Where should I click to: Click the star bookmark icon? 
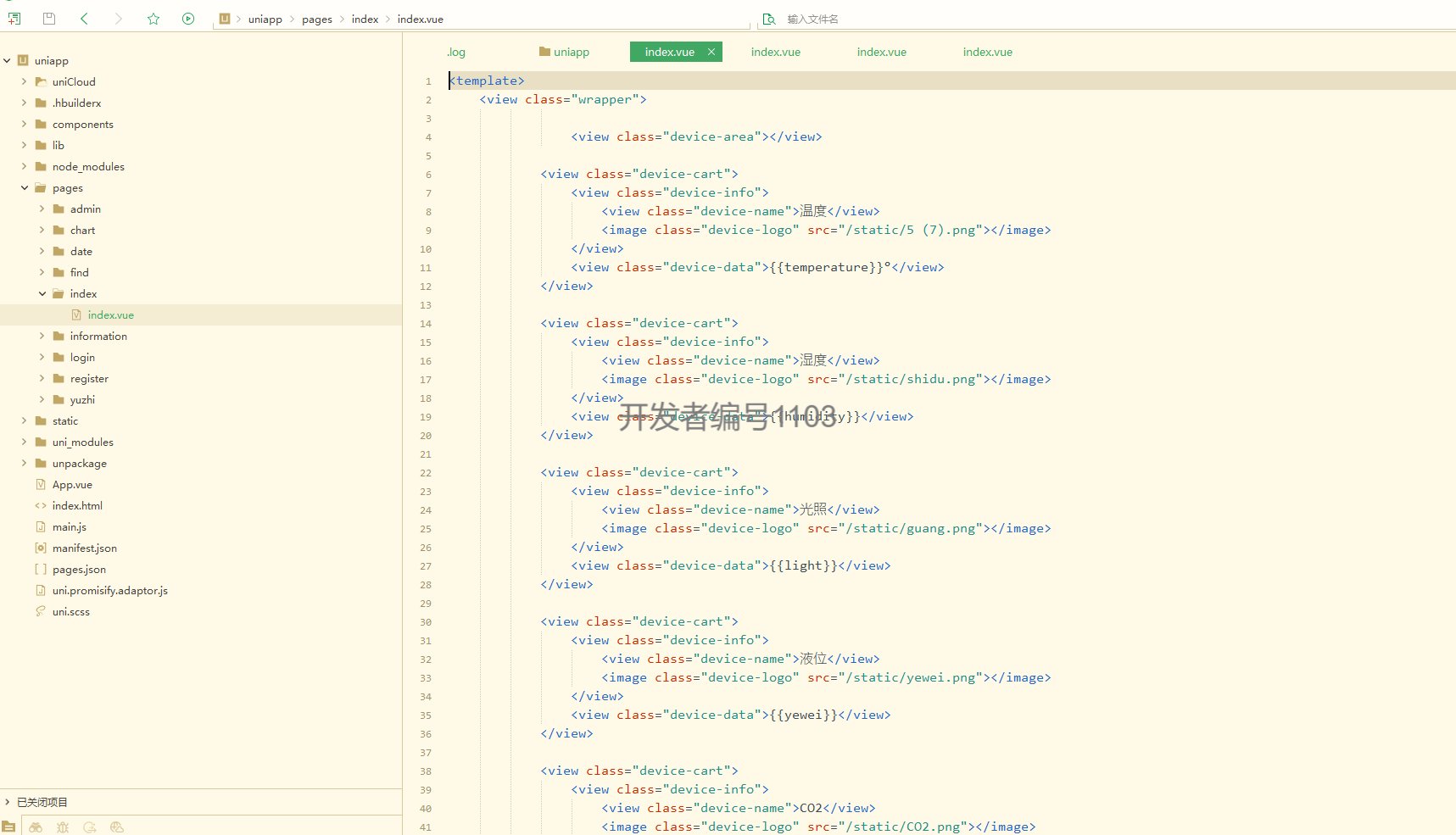click(x=153, y=19)
